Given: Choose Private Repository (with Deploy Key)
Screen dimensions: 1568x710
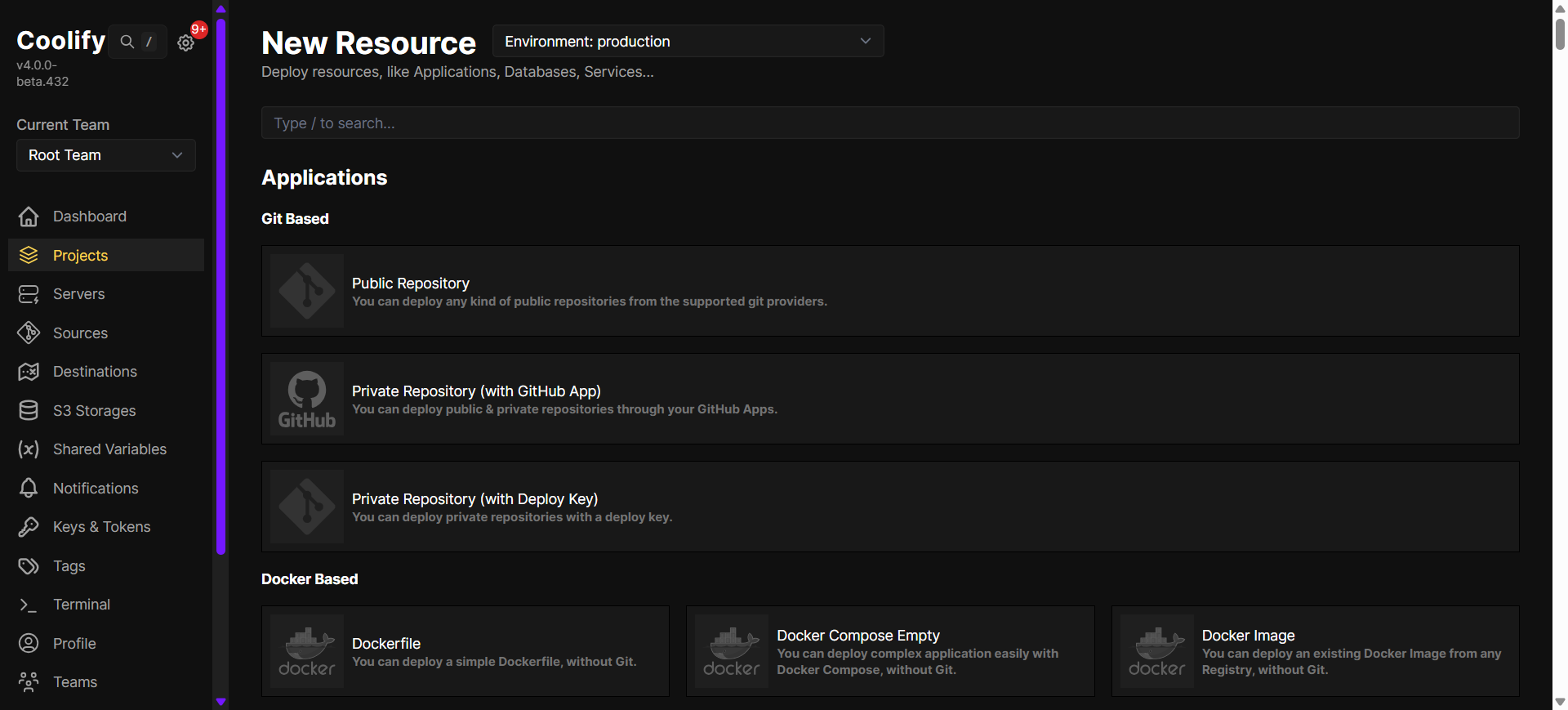Looking at the screenshot, I should click(x=890, y=507).
